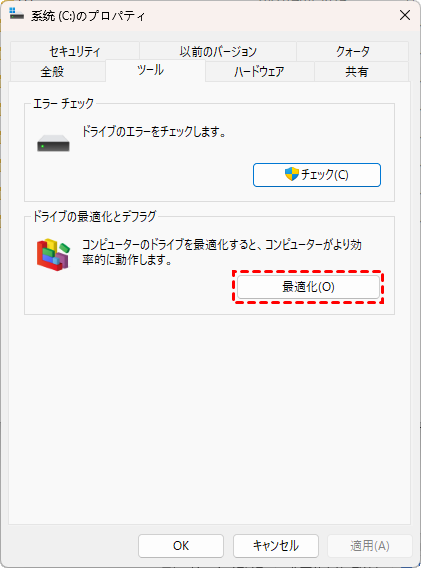Click the チェック(C) button with shield
The height and width of the screenshot is (568, 421).
[317, 175]
